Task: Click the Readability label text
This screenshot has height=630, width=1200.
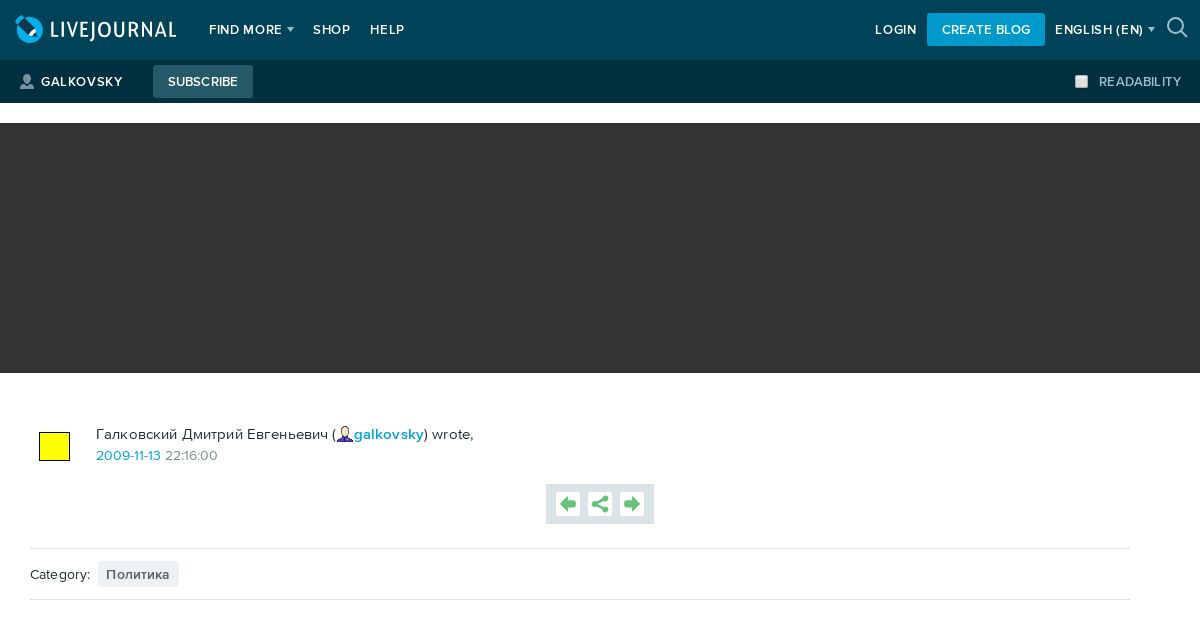Action: (1140, 82)
